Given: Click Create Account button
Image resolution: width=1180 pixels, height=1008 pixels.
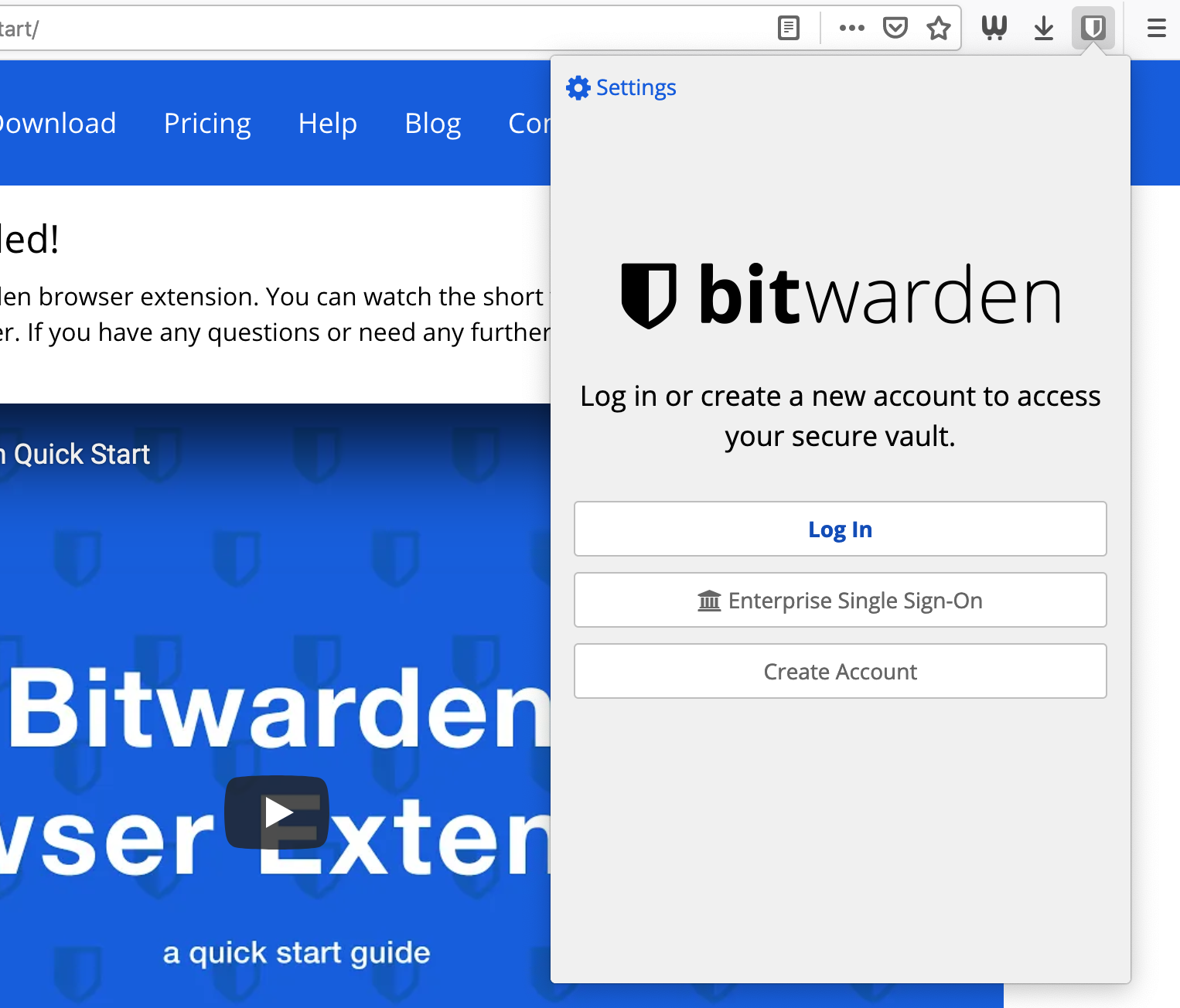Looking at the screenshot, I should click(841, 671).
